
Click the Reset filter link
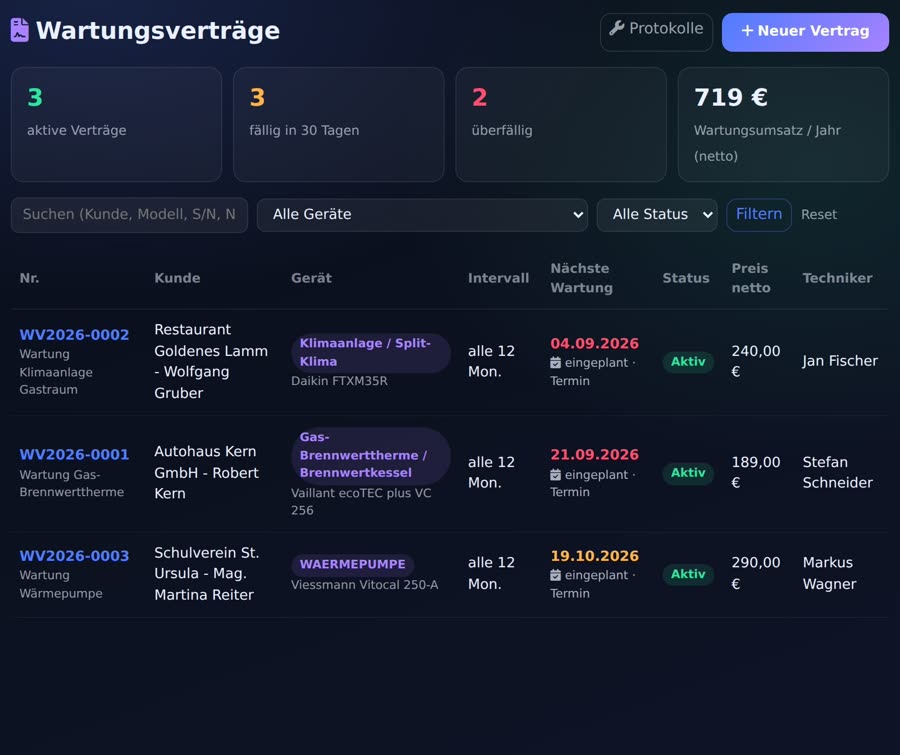coord(818,215)
